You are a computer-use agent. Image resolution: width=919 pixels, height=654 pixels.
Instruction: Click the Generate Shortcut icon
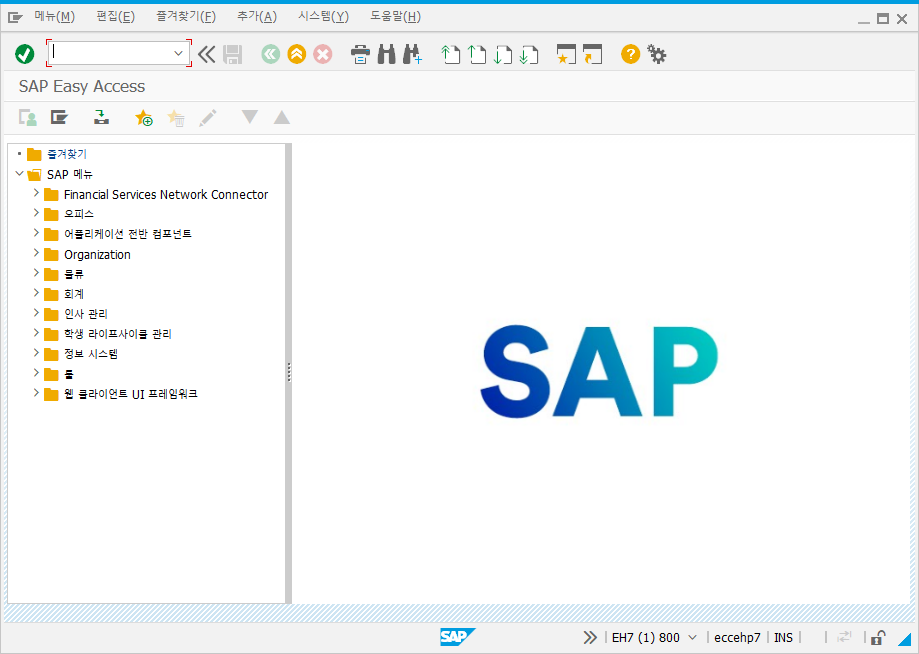(593, 54)
